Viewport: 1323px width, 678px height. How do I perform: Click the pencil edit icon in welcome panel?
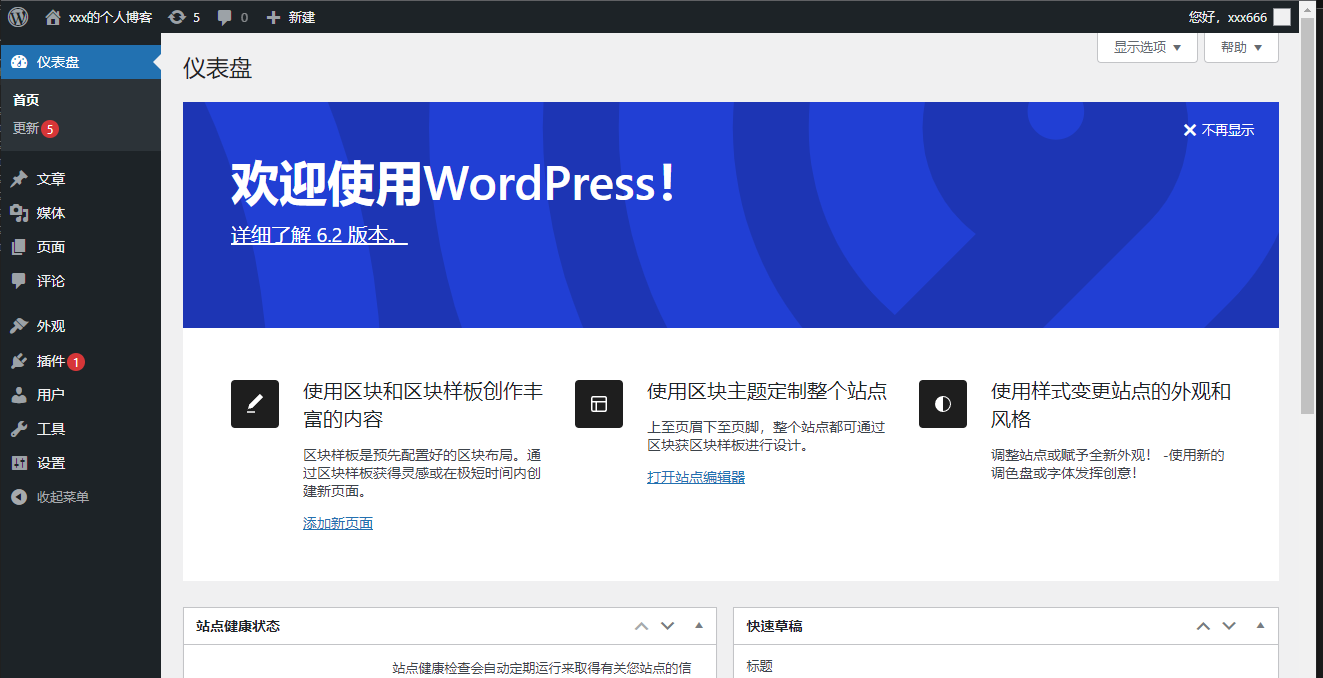255,404
